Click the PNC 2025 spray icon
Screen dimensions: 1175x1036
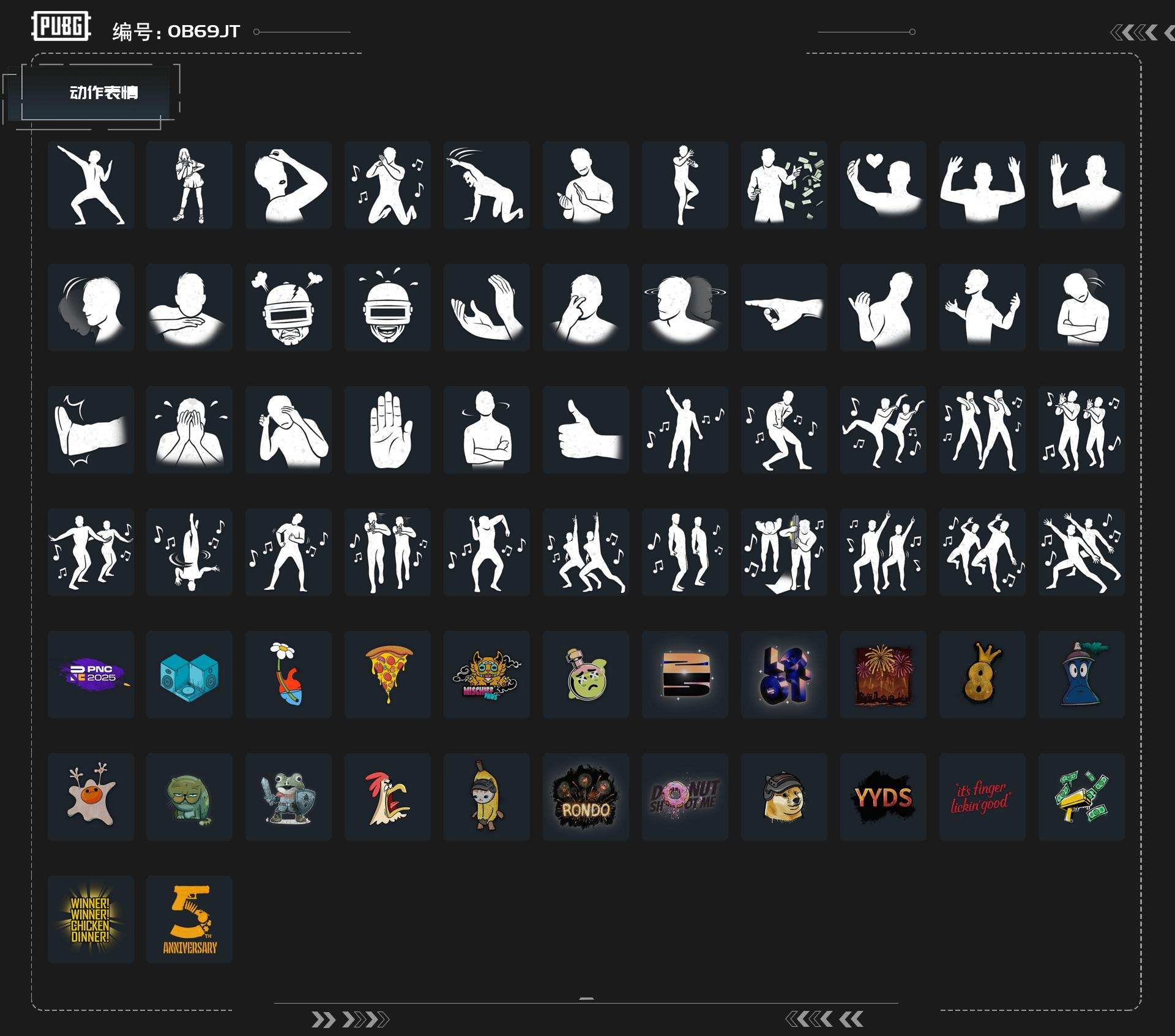91,674
